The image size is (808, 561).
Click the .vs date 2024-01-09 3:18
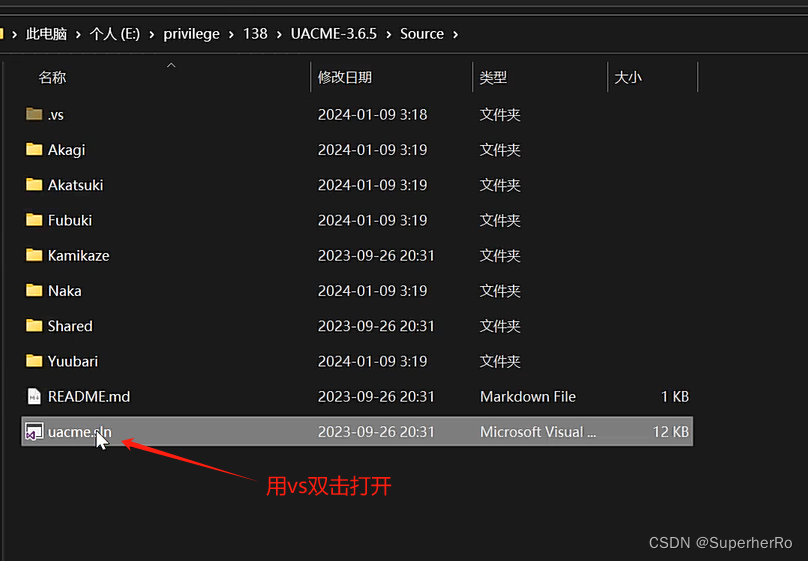click(373, 114)
